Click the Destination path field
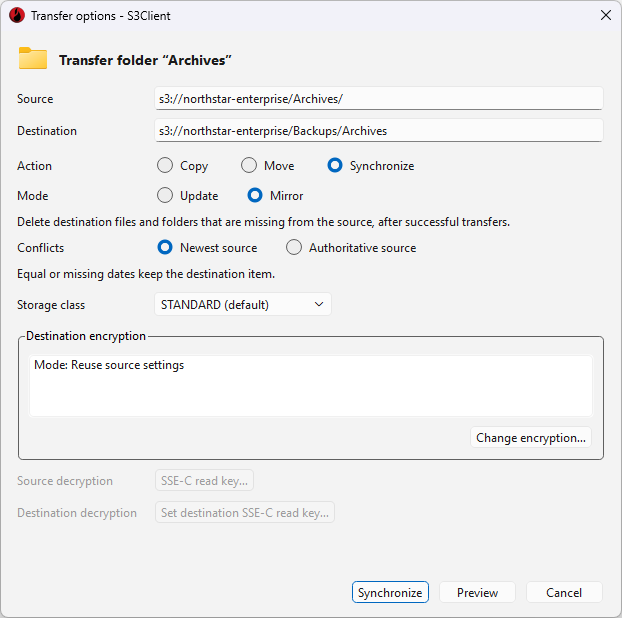 379,131
